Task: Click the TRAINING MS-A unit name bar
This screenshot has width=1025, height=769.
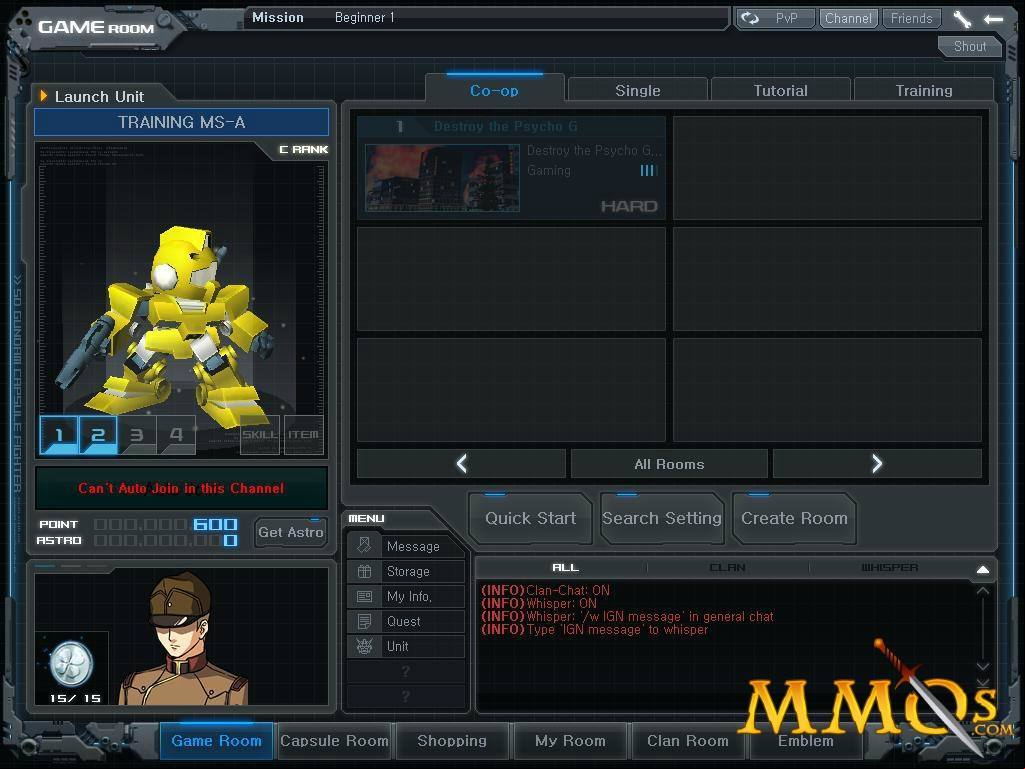Action: (x=182, y=122)
